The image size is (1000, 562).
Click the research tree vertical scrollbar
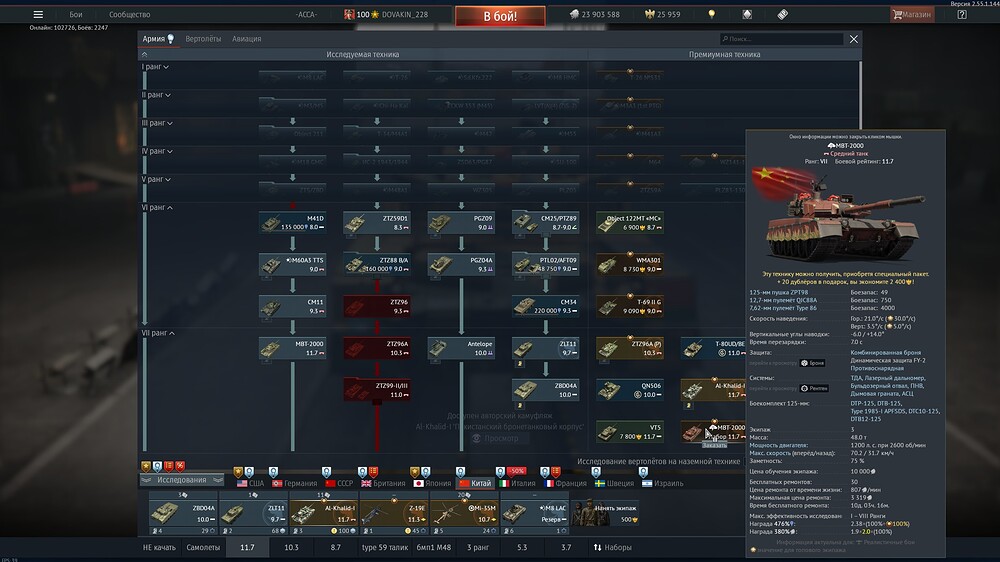pyautogui.click(x=860, y=96)
